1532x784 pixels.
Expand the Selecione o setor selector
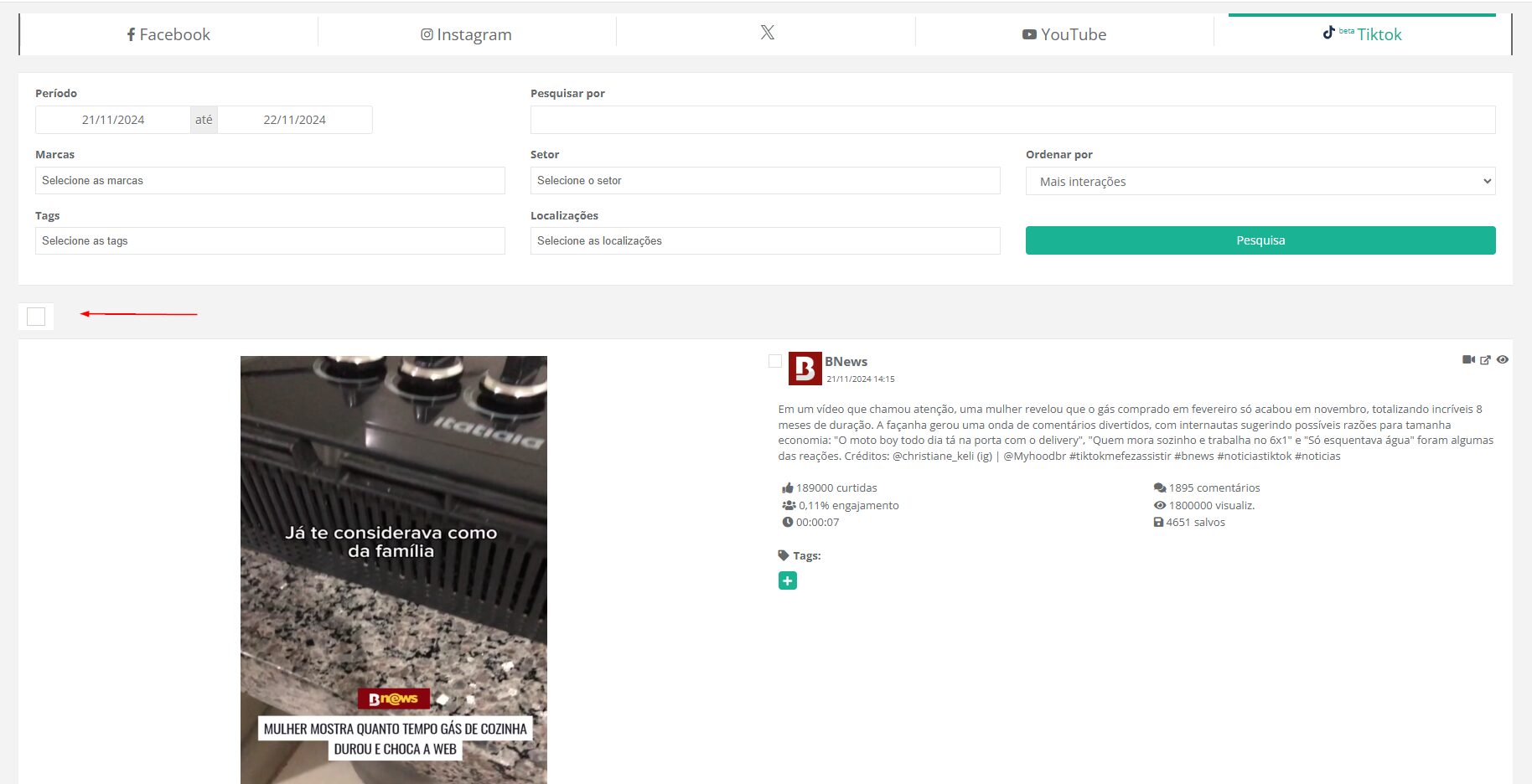tap(764, 181)
